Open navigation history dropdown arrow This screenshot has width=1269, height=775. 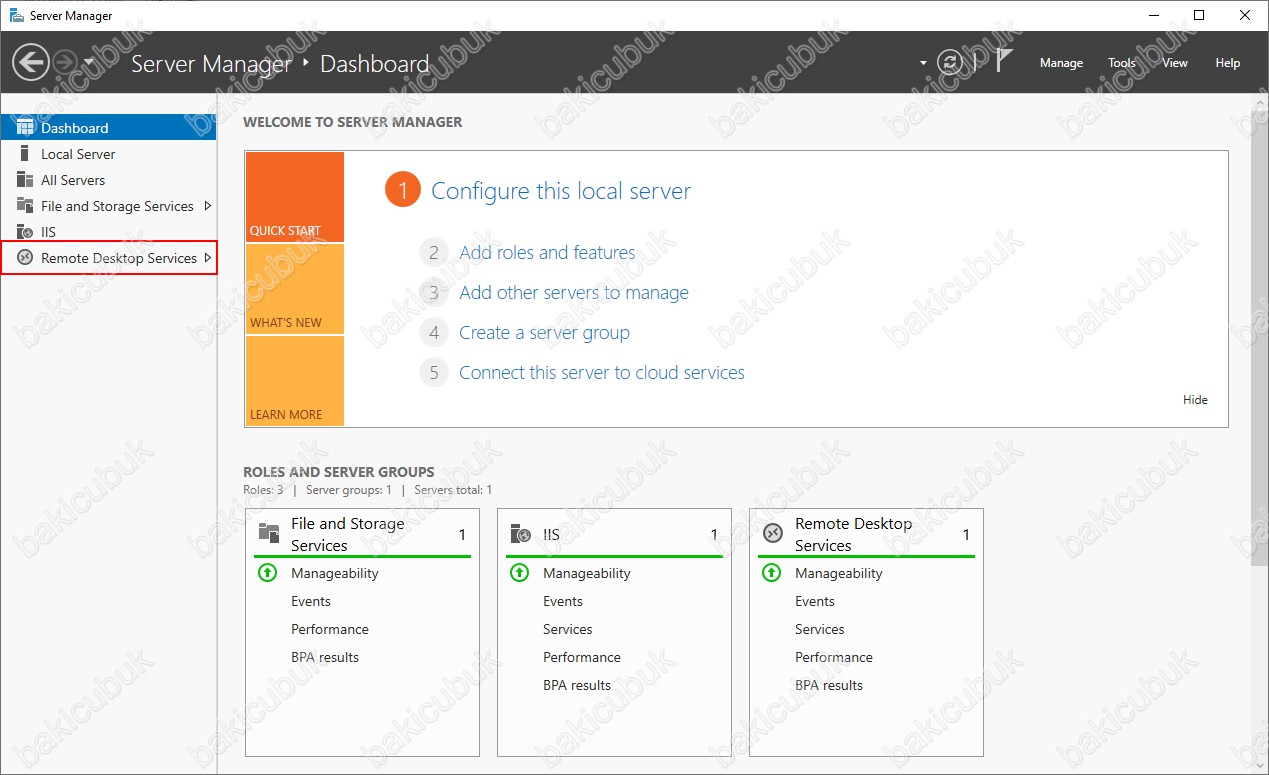(x=89, y=63)
